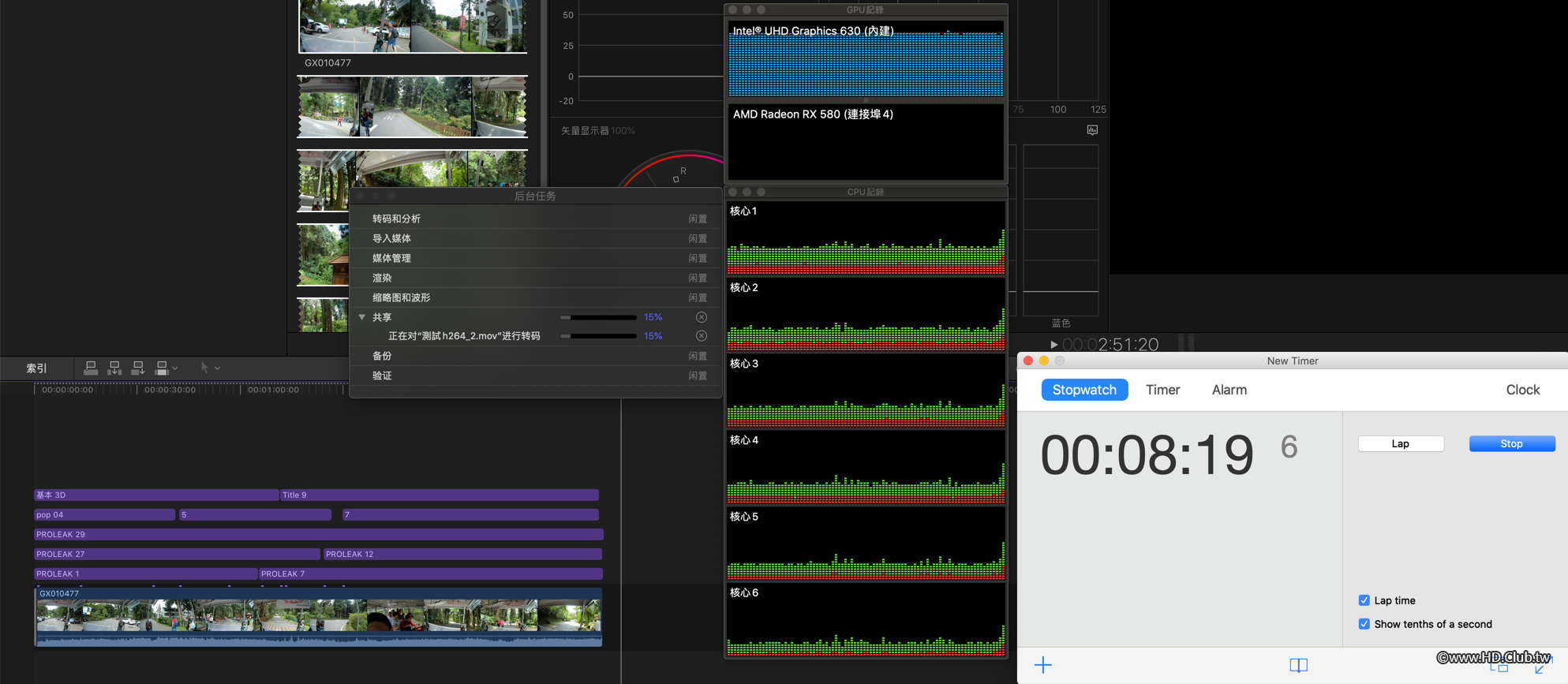This screenshot has width=1568, height=684.
Task: Select the GX010477 clip in the timeline
Action: tap(318, 616)
